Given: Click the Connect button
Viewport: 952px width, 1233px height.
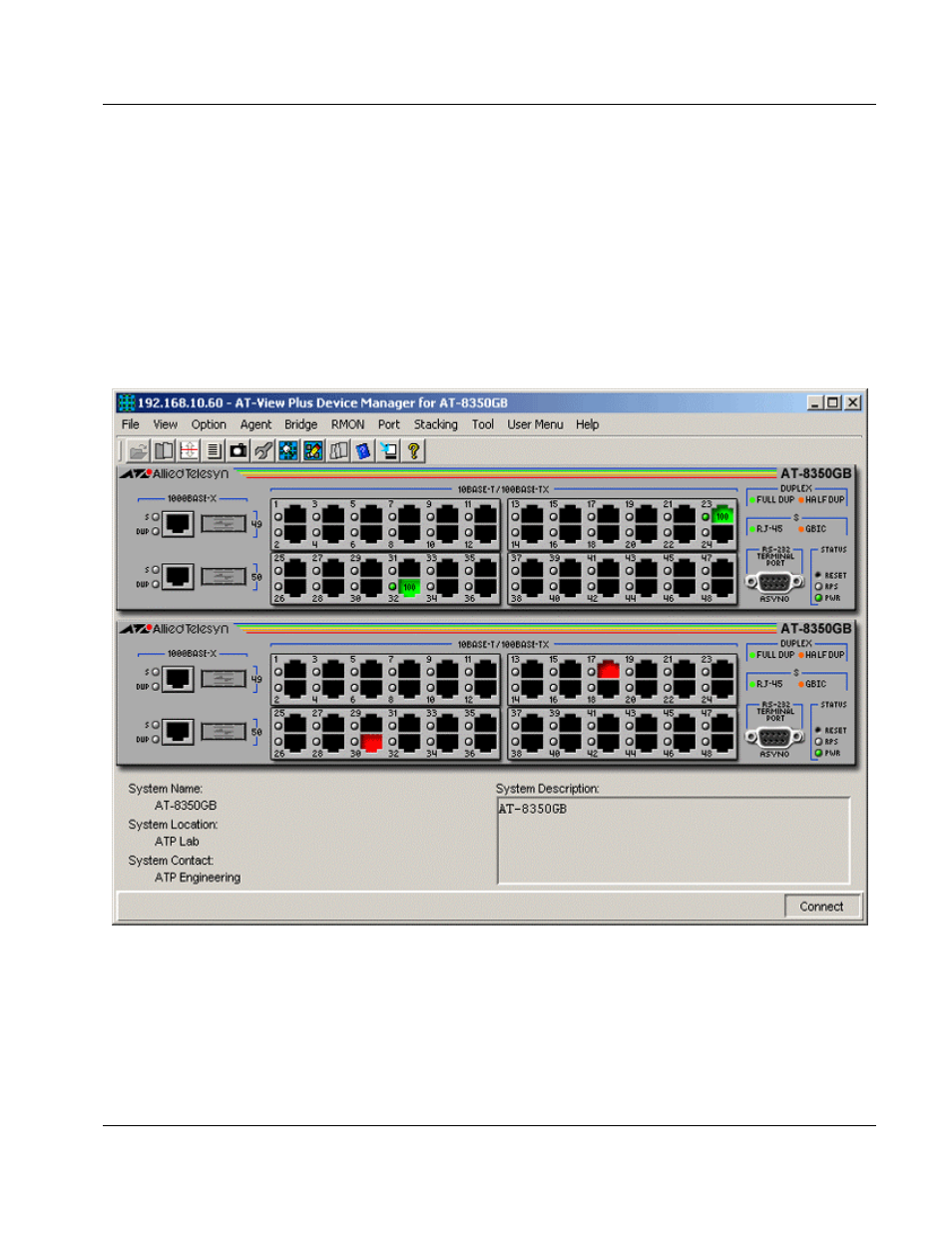Looking at the screenshot, I should (x=821, y=907).
